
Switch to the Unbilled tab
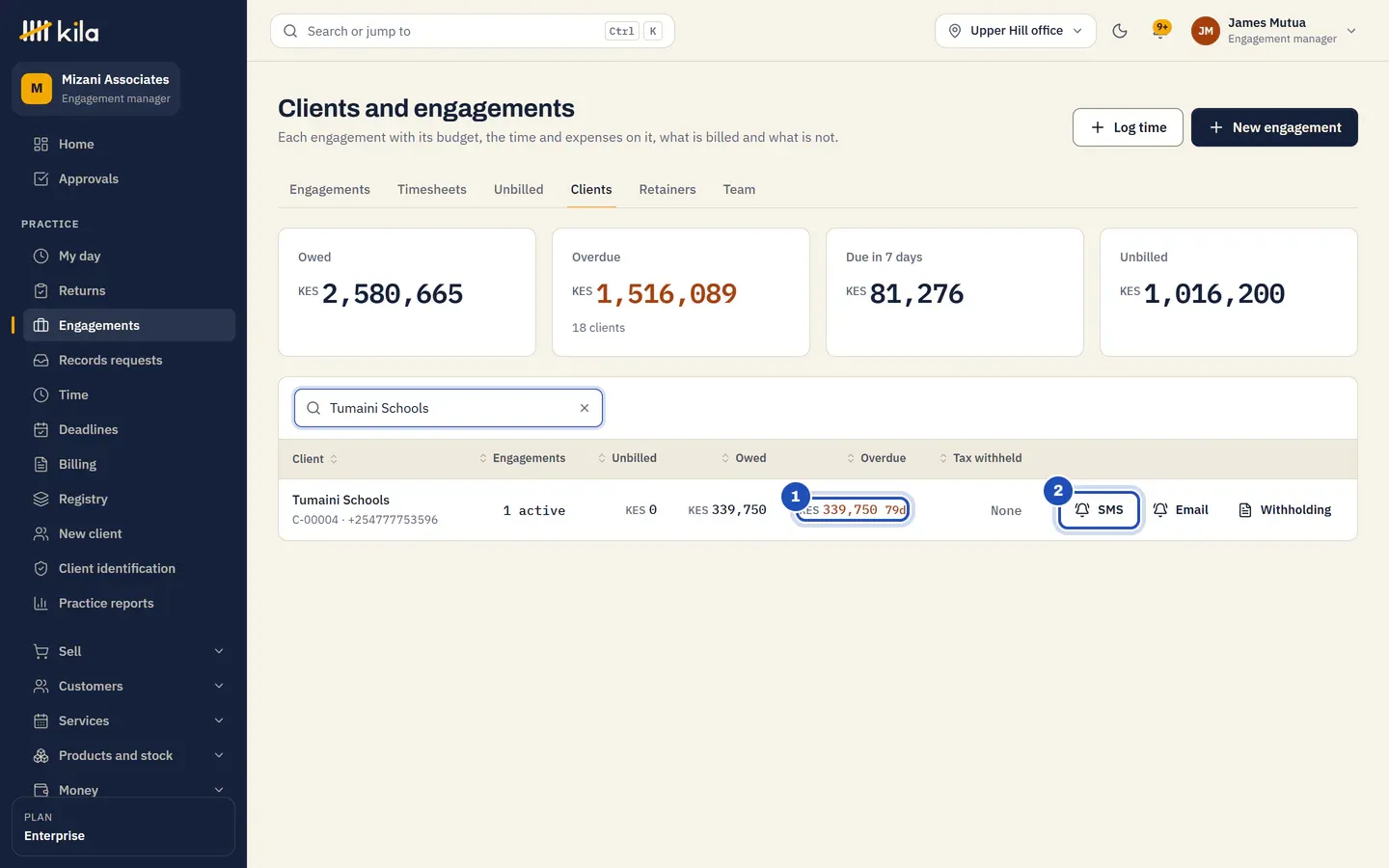click(x=519, y=189)
